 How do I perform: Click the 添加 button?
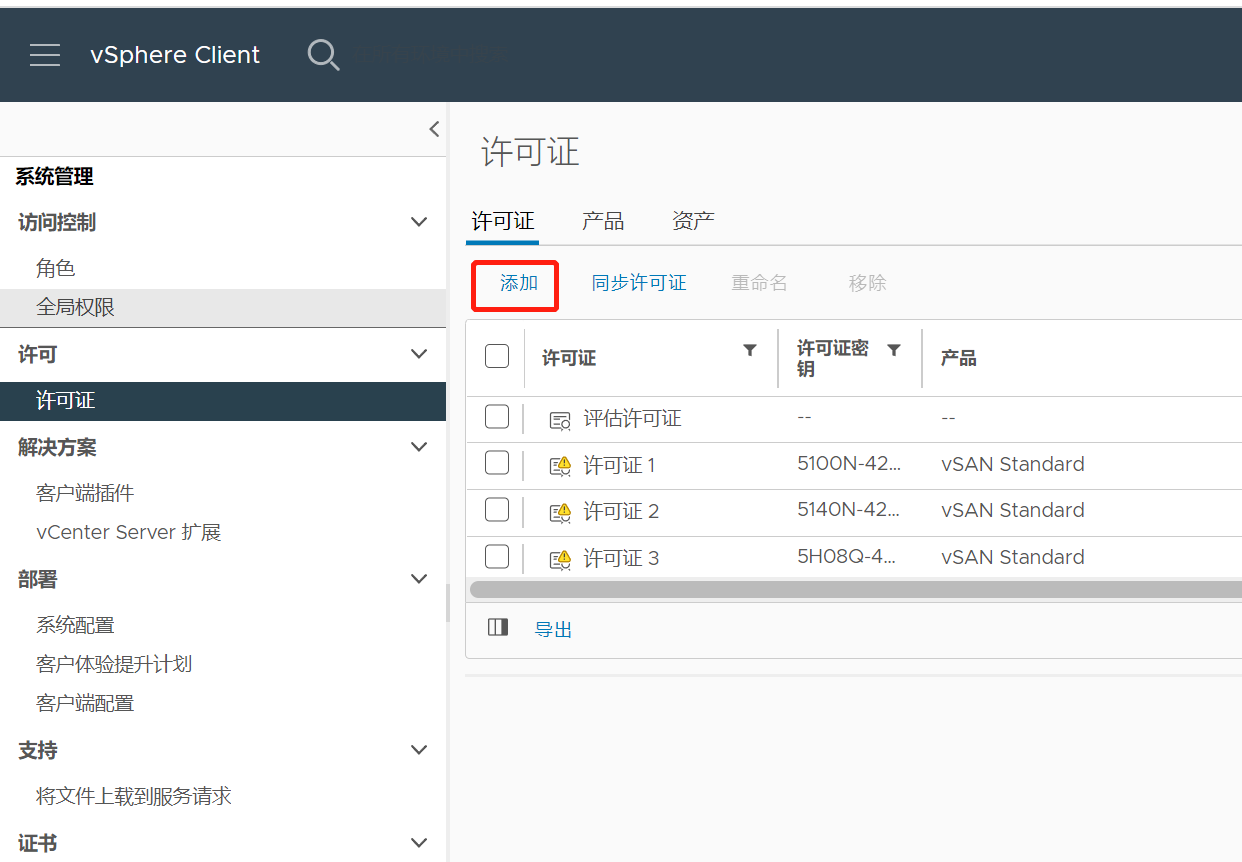click(519, 284)
